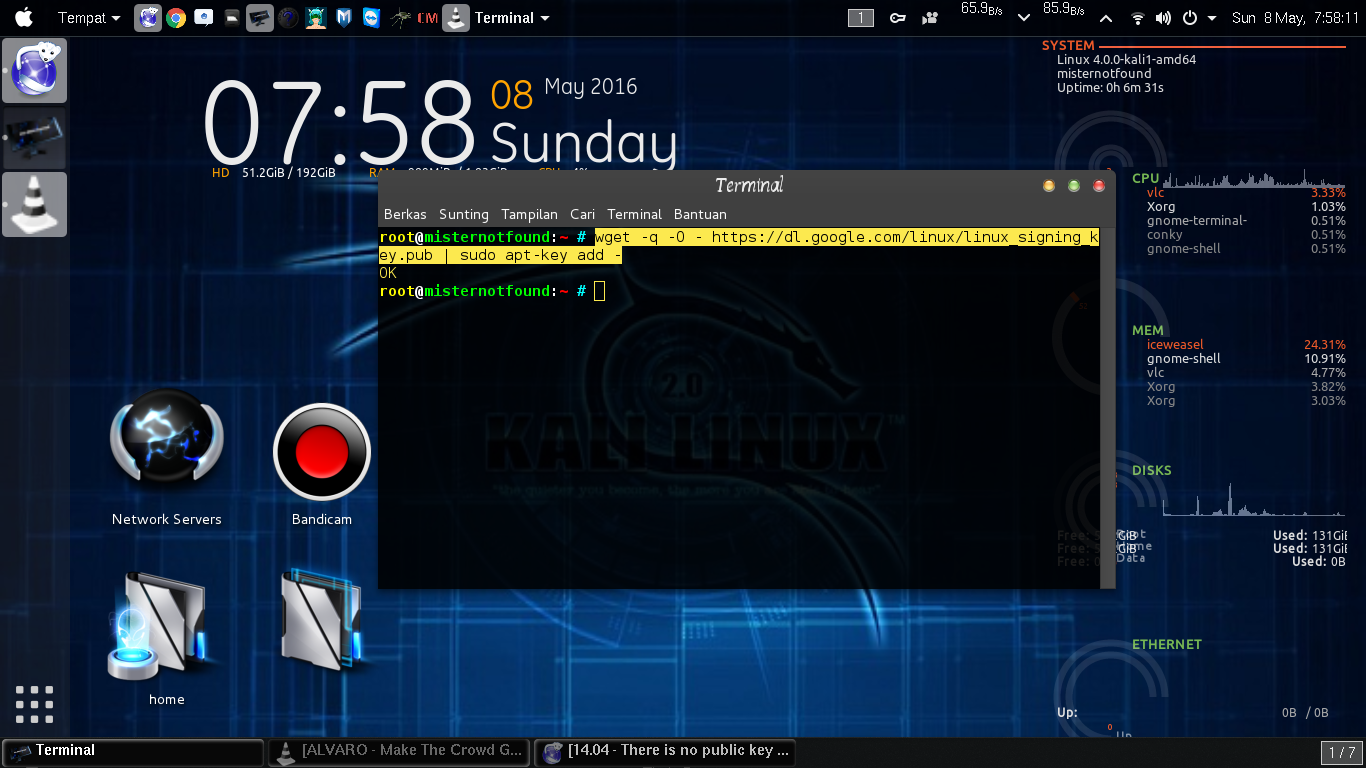The width and height of the screenshot is (1366, 768).
Task: Open the Bantuan menu in Terminal
Action: click(x=700, y=214)
